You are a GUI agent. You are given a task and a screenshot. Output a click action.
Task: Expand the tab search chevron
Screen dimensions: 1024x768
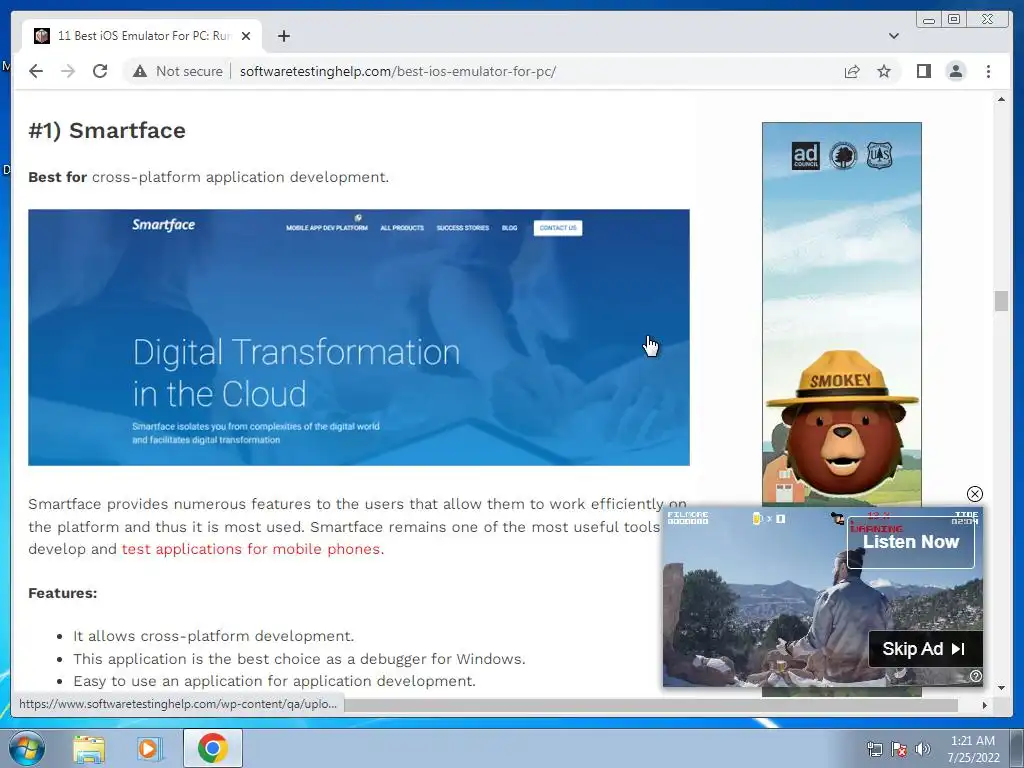[893, 36]
